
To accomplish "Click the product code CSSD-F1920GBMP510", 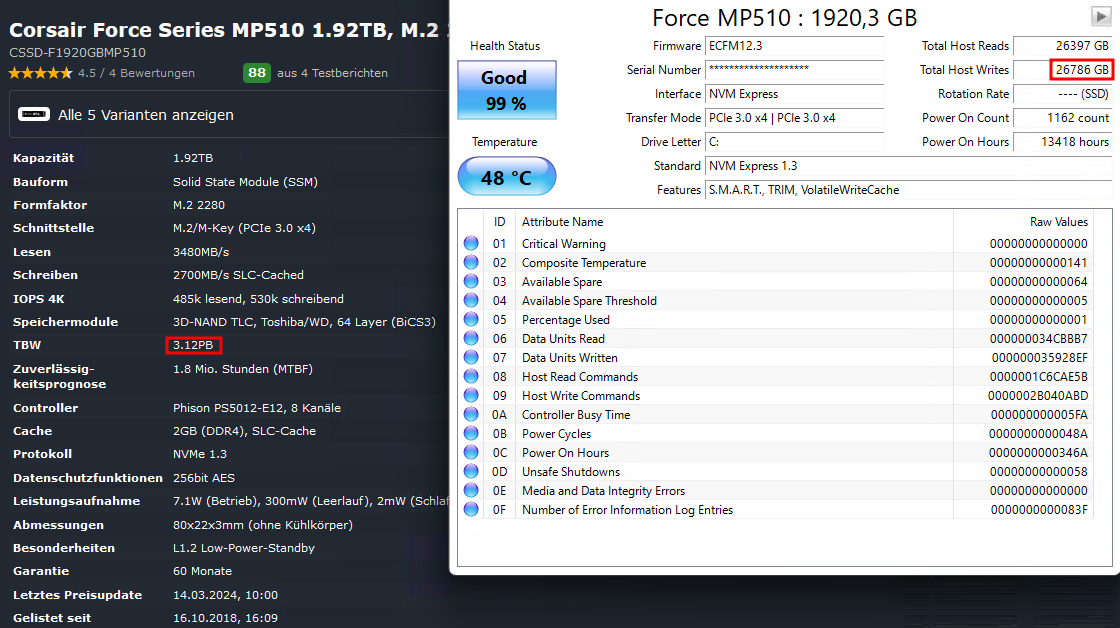I will pyautogui.click(x=77, y=53).
